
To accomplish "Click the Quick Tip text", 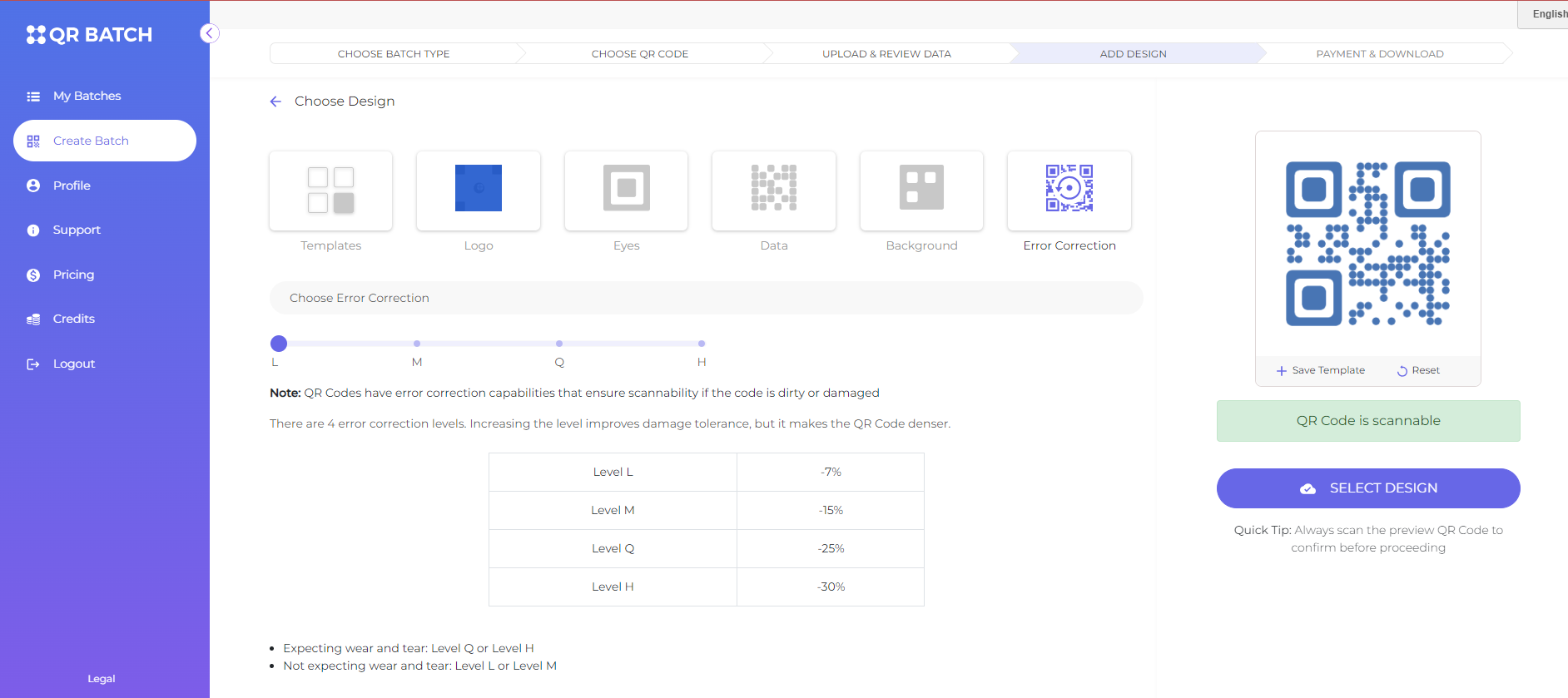I will (1368, 539).
